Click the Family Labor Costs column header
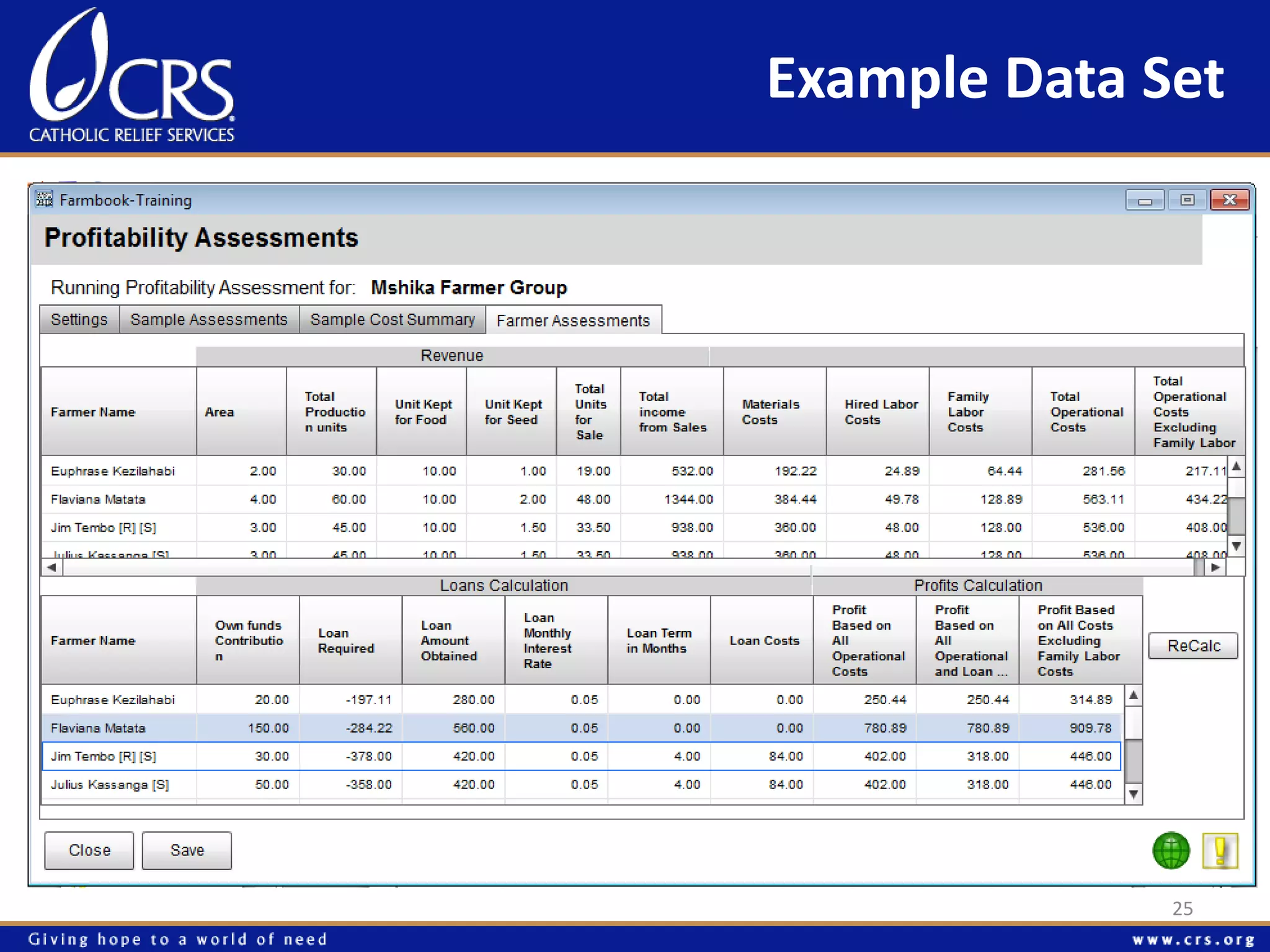Viewport: 1270px width, 952px height. [981, 412]
